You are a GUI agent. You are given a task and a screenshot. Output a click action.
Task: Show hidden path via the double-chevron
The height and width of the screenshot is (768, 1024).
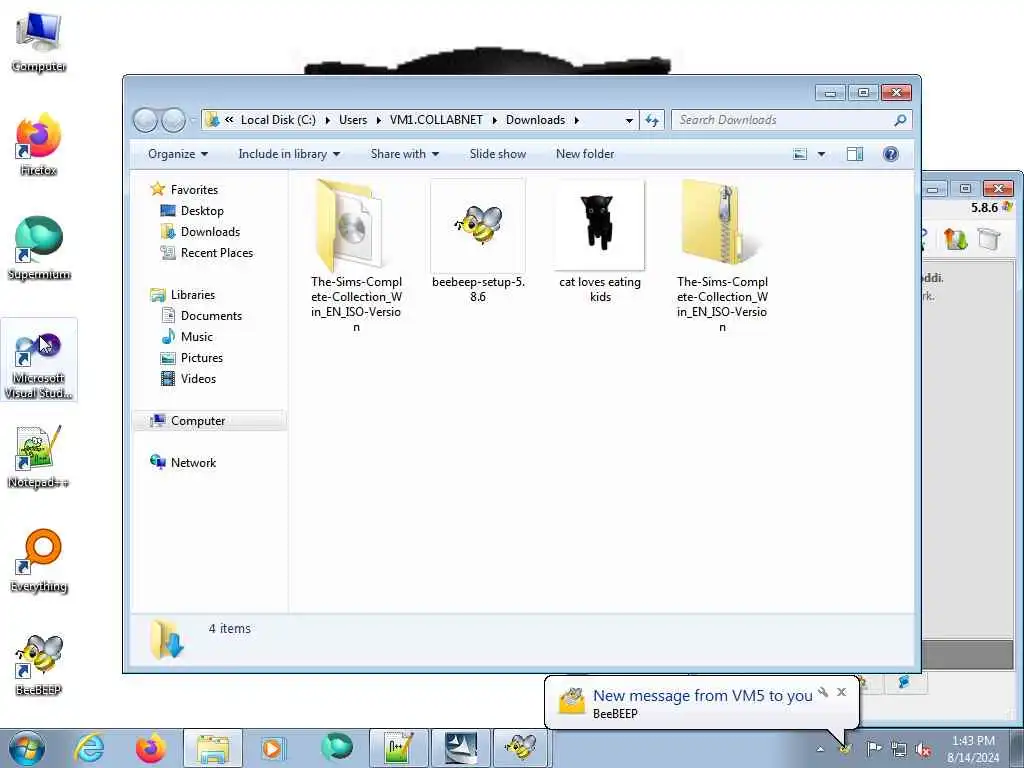pos(229,120)
